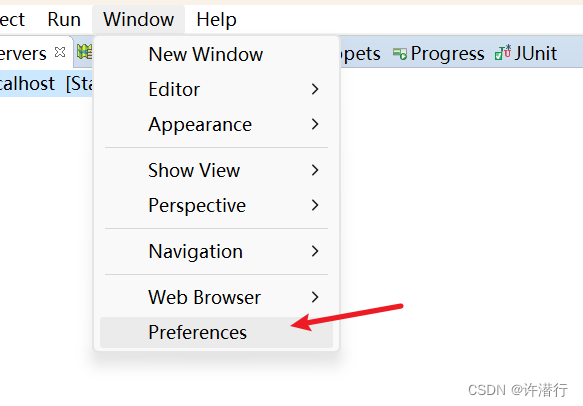Expand the Show View submenu arrow
This screenshot has width=583, height=406.
click(315, 170)
